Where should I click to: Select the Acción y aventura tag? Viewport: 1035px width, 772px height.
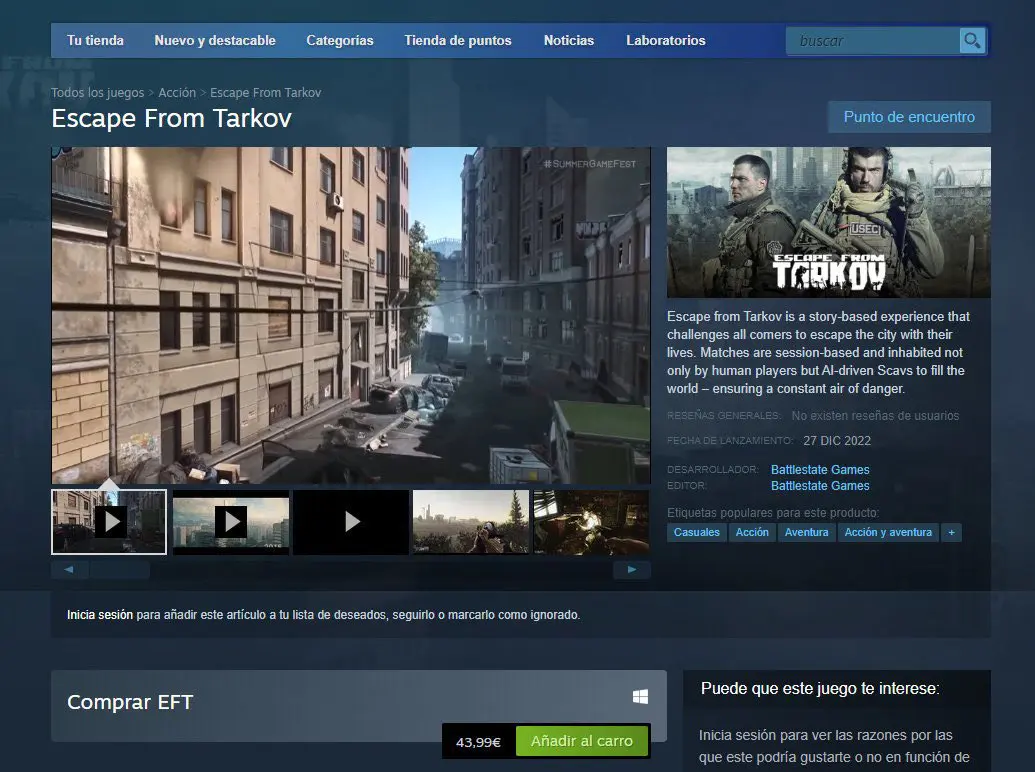pos(888,532)
